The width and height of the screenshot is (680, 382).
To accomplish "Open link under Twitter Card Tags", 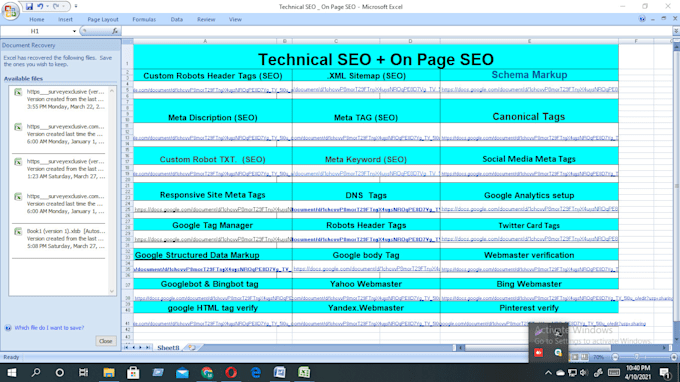I will [x=529, y=239].
